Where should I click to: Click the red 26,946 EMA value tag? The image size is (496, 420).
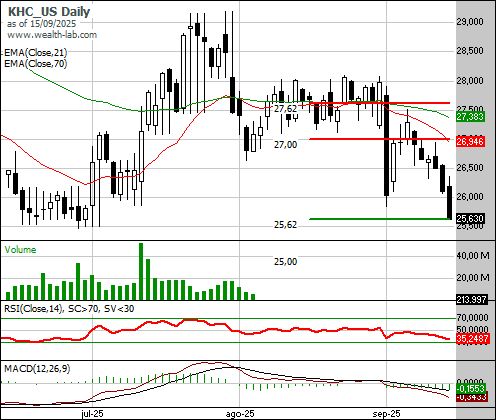(470, 142)
